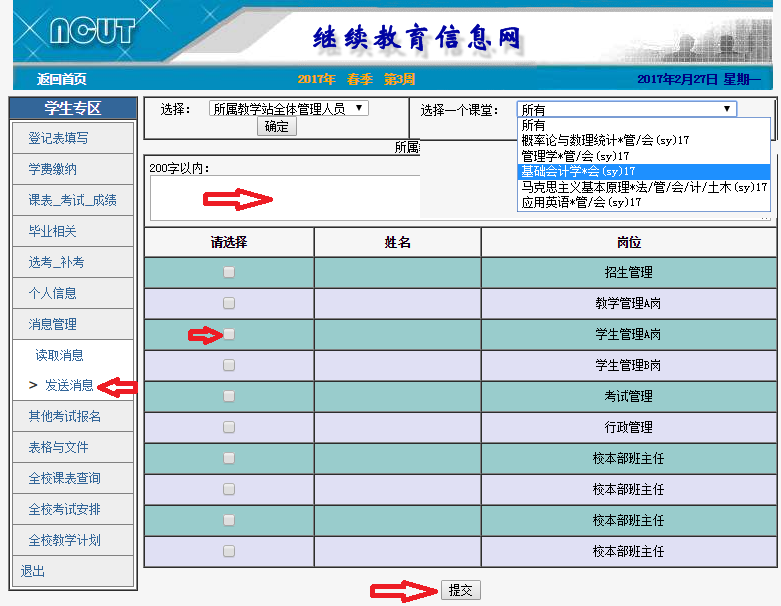
Task: Choose 基础会计学*会(sy)17 from the list
Action: (x=577, y=171)
